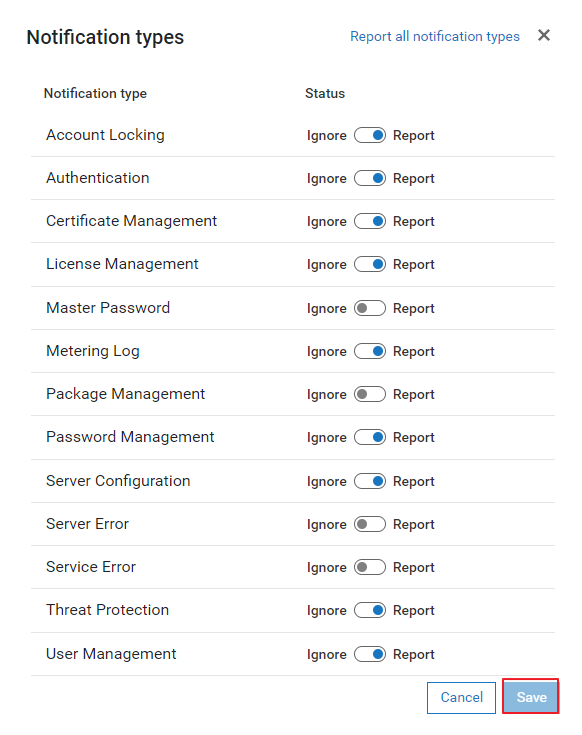582x735 pixels.
Task: Toggle User Management notification switch
Action: pos(370,654)
